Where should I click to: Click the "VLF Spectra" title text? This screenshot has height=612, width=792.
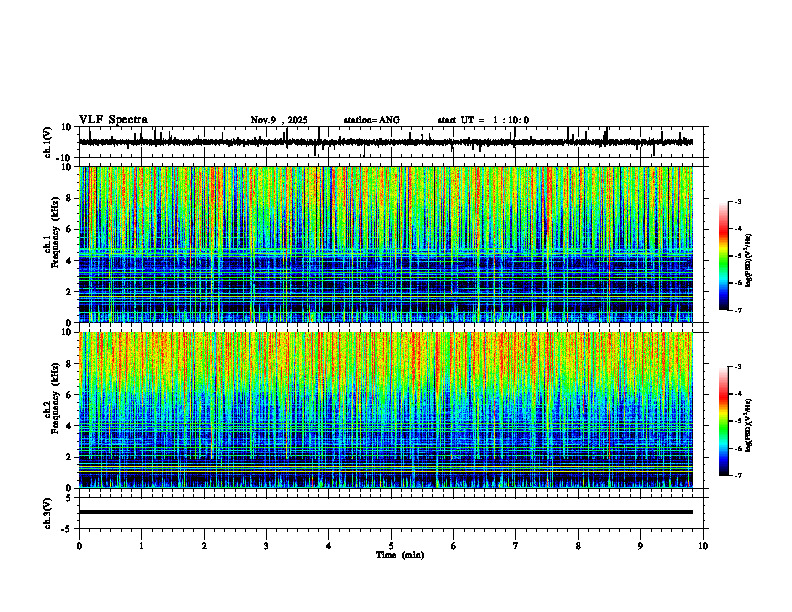pyautogui.click(x=113, y=120)
